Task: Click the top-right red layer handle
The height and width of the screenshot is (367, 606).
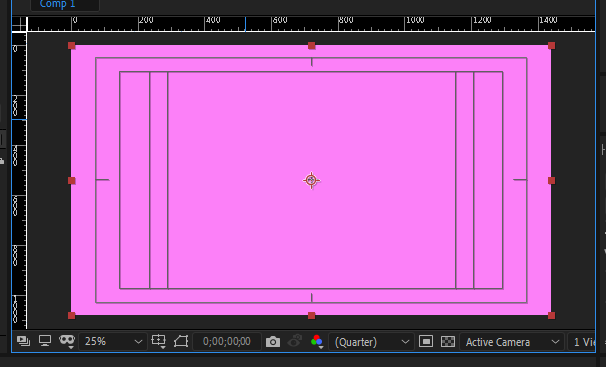Action: [x=552, y=46]
